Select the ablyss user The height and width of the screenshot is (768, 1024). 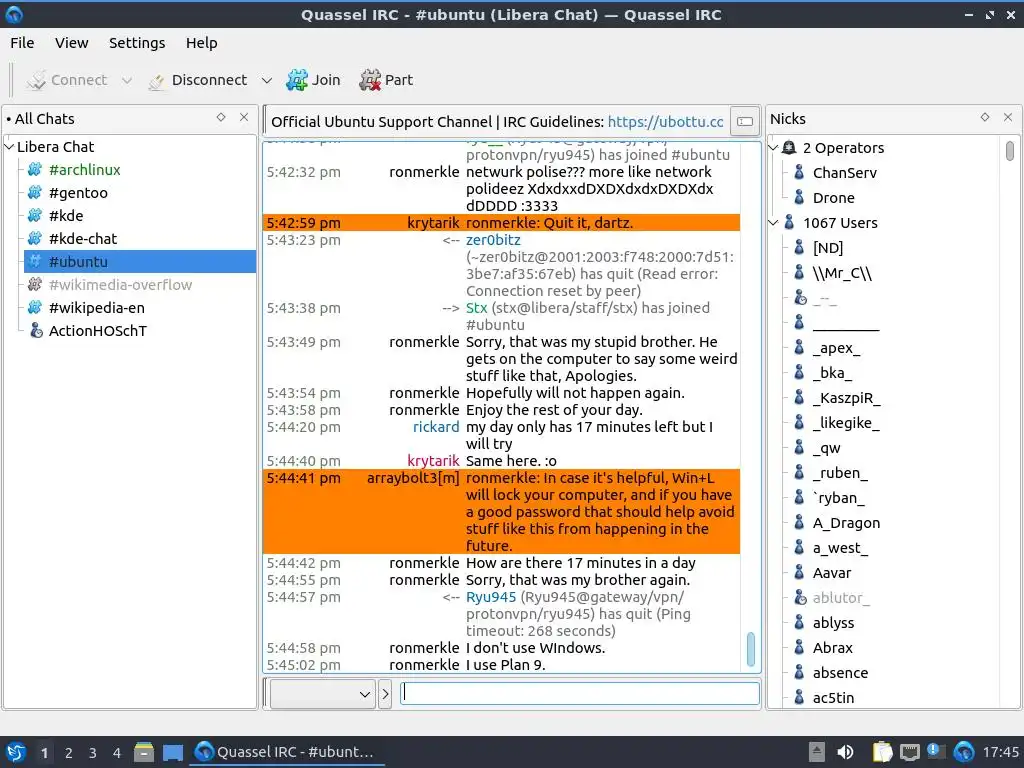pos(833,623)
